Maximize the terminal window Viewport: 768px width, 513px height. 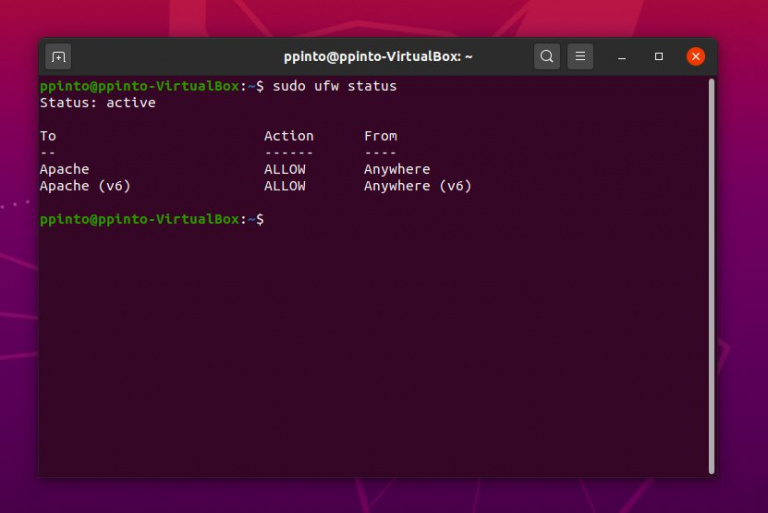click(659, 57)
